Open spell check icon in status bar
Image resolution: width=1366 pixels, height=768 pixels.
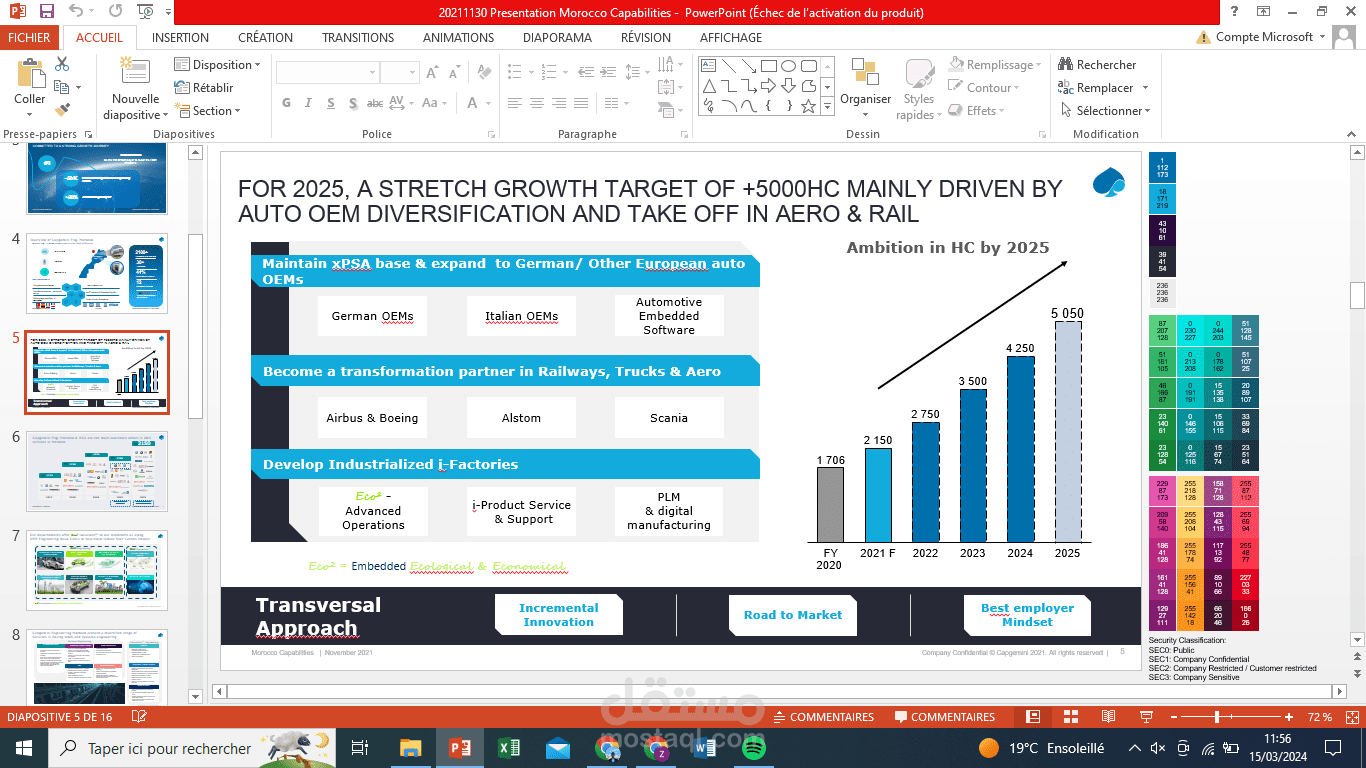[x=139, y=717]
